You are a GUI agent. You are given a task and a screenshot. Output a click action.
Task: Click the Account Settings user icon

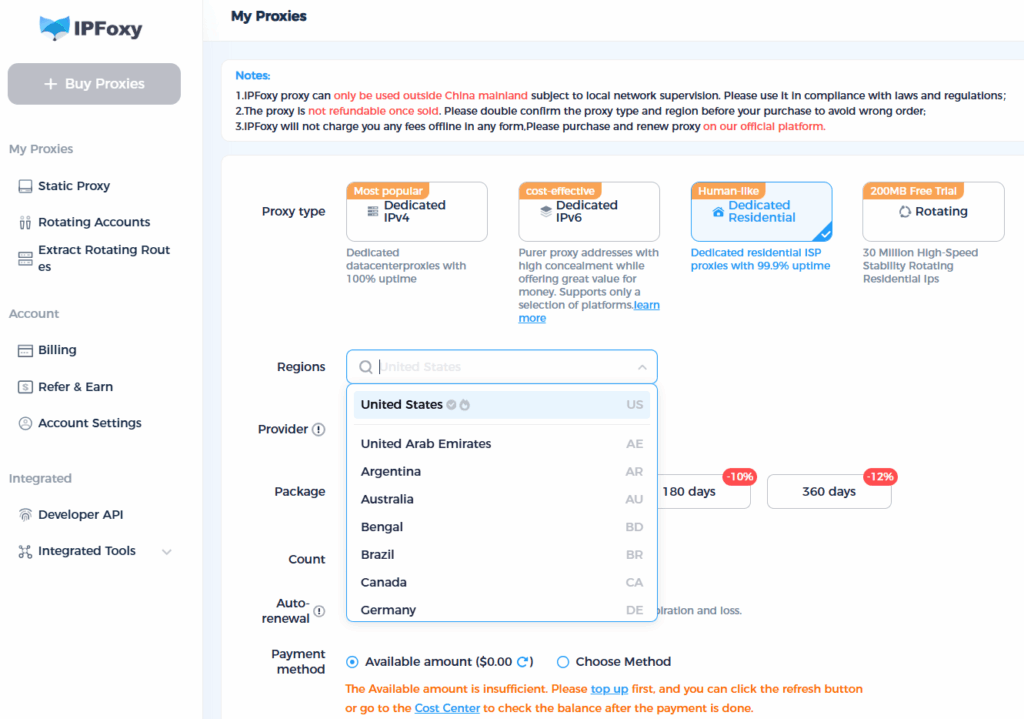pos(25,423)
